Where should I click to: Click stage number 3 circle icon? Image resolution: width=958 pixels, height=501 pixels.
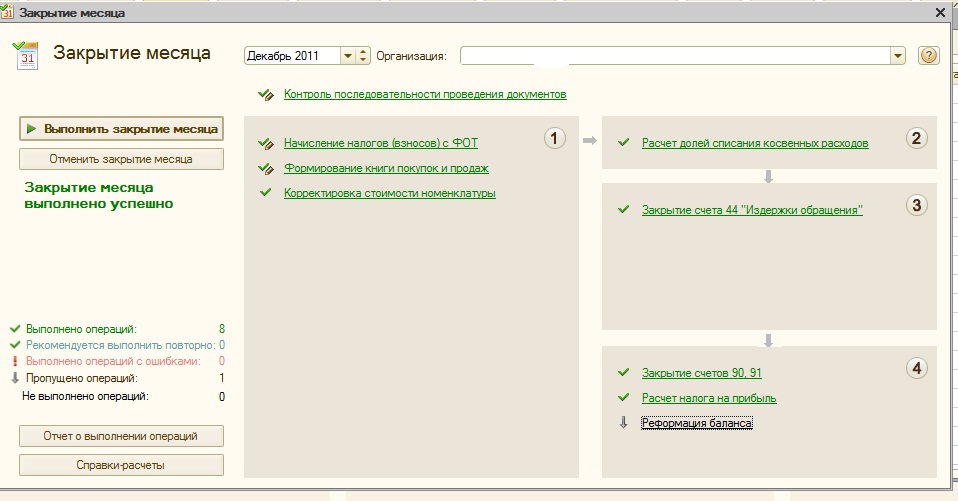click(917, 205)
